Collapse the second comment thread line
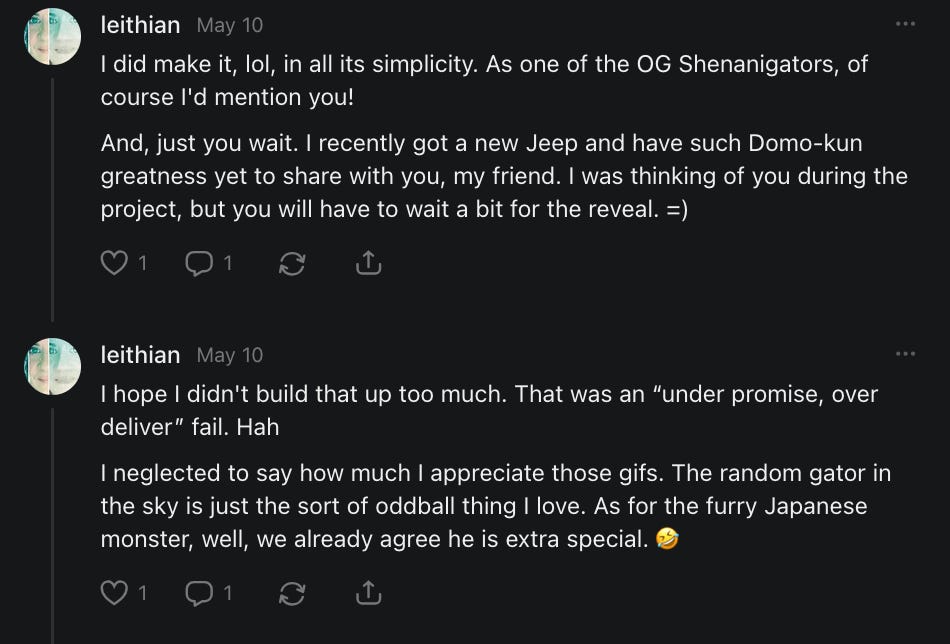 click(x=52, y=520)
